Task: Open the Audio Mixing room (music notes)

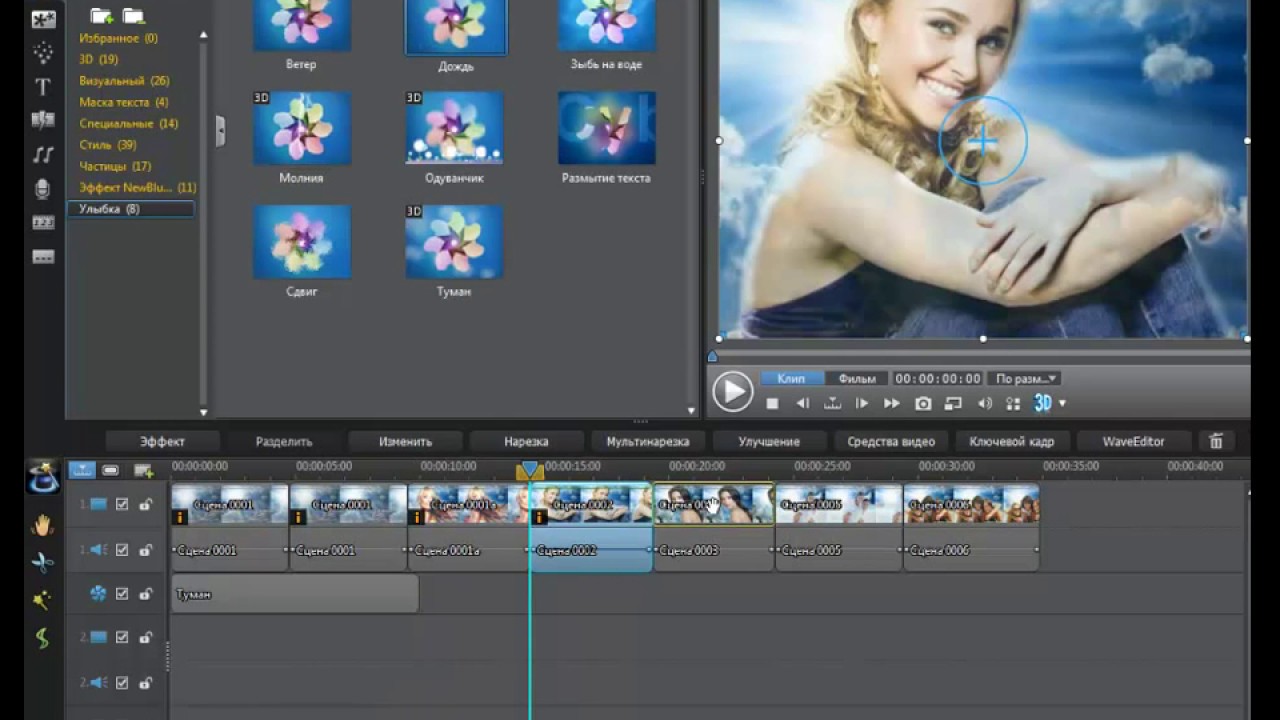Action: pos(43,154)
